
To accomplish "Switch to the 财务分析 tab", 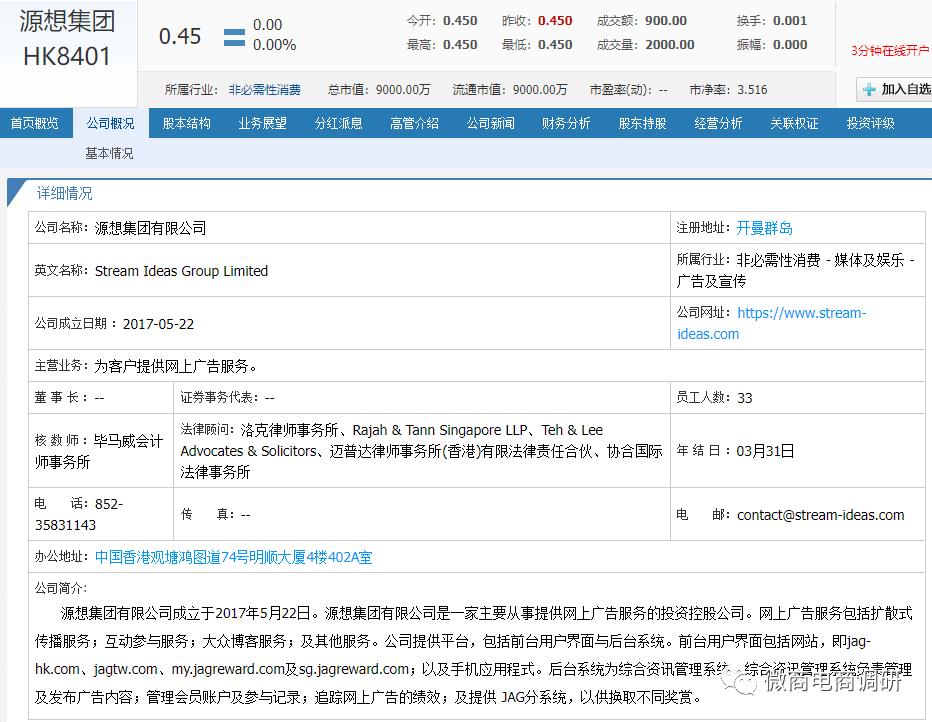I will click(566, 122).
